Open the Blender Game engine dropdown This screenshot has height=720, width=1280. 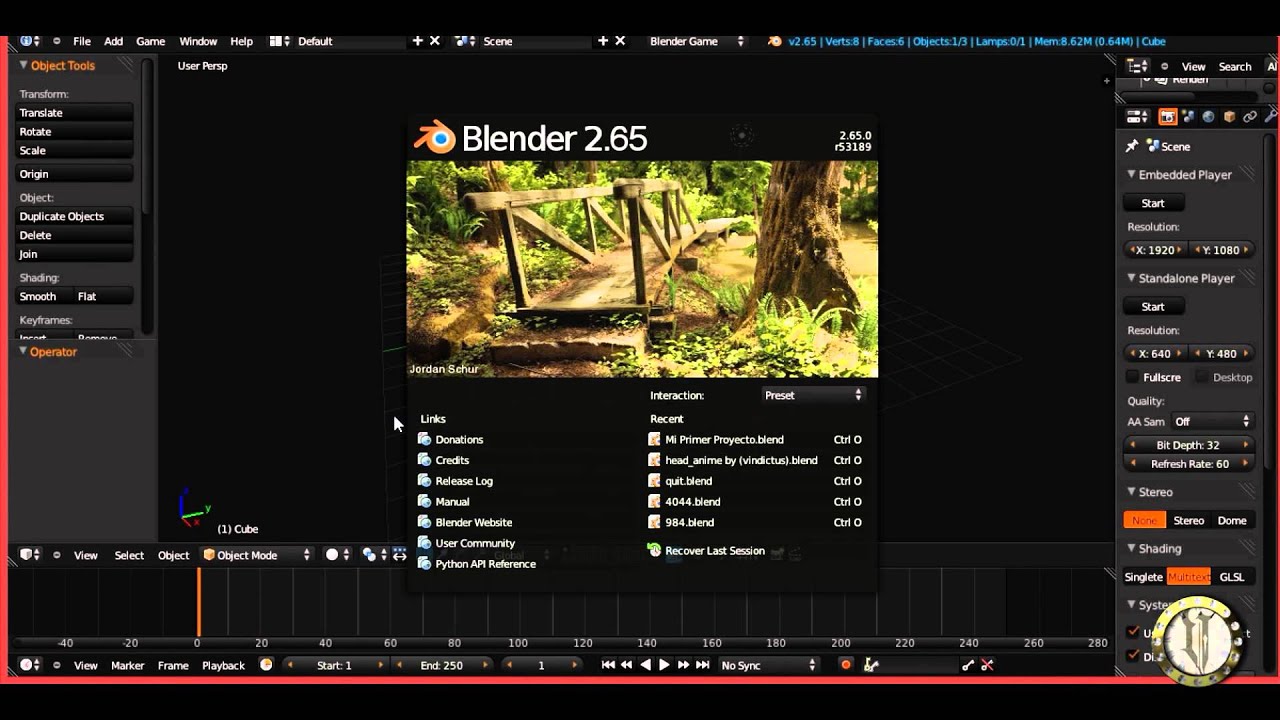(697, 41)
